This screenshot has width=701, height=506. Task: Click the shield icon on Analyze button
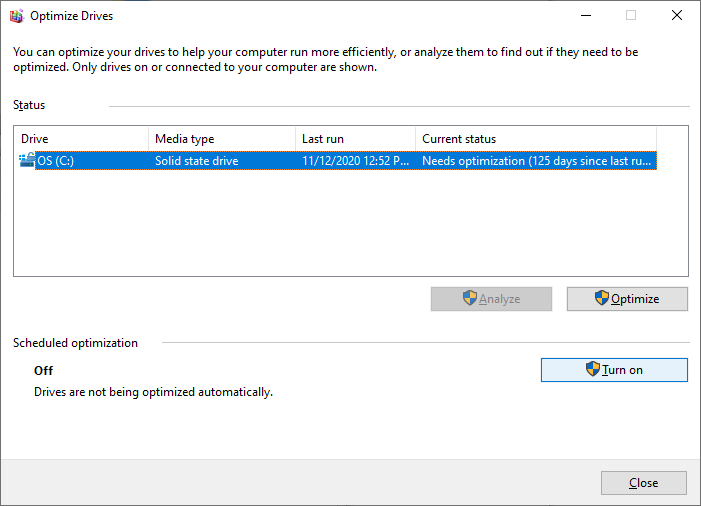click(469, 298)
